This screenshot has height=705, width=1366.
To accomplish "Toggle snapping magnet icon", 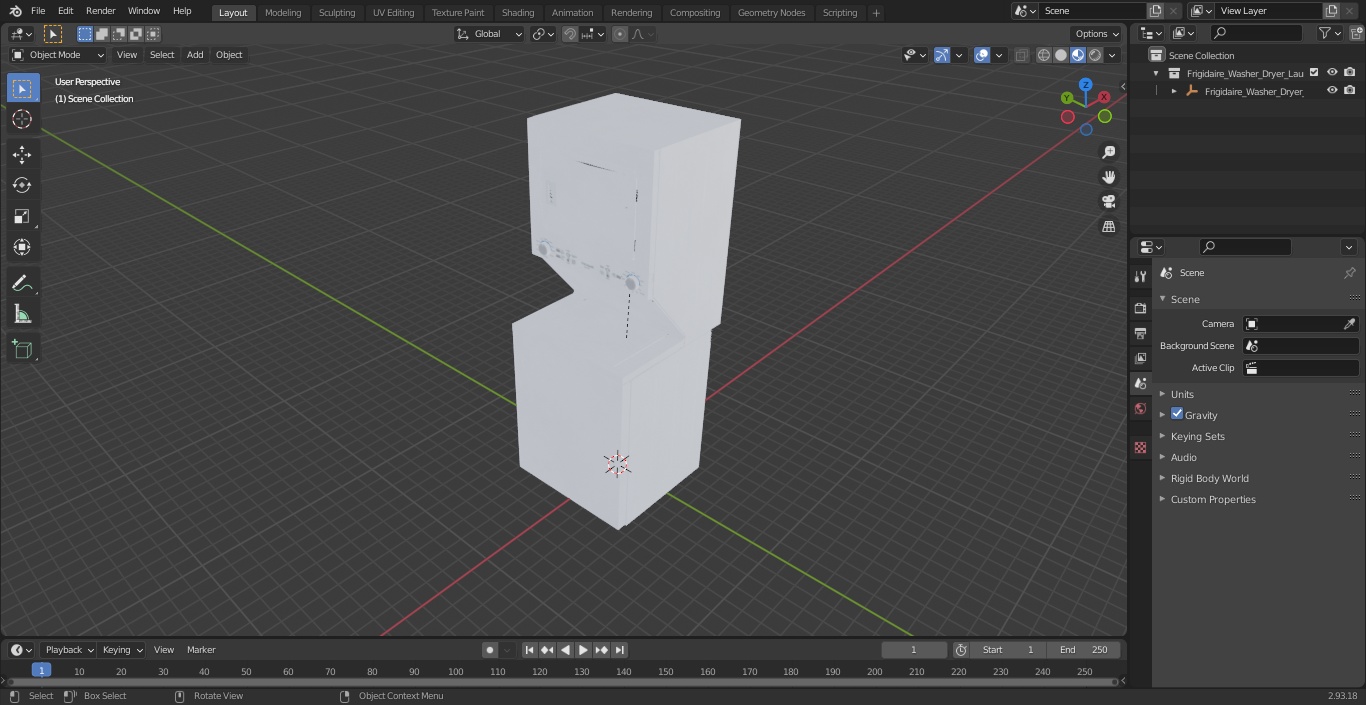I will click(x=570, y=34).
